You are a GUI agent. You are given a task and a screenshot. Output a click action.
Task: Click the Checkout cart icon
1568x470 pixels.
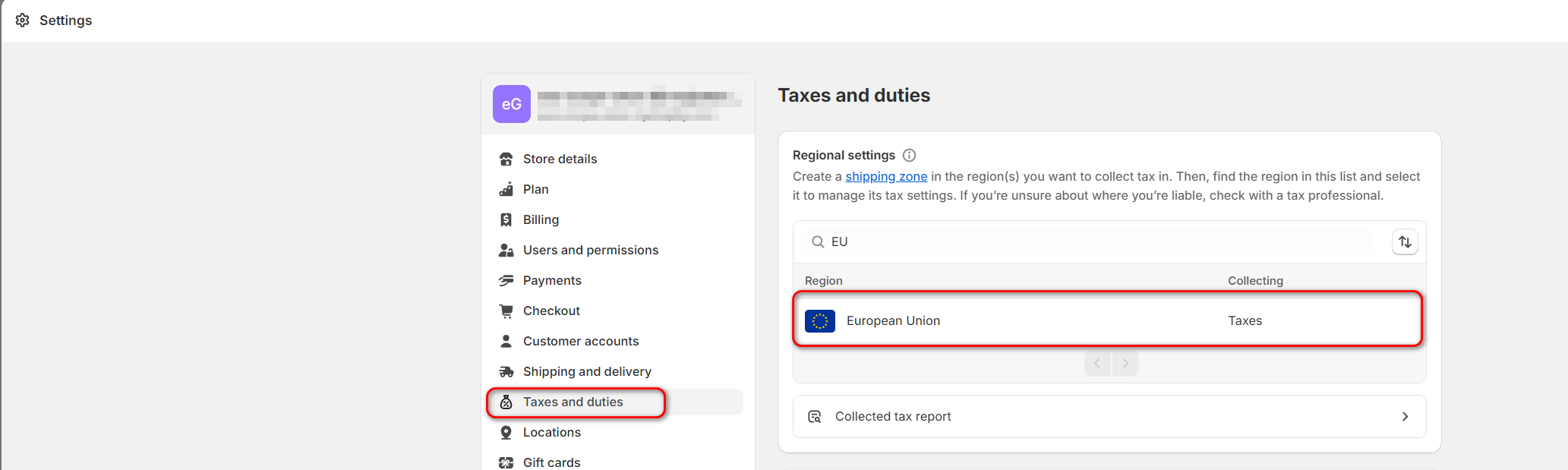506,311
